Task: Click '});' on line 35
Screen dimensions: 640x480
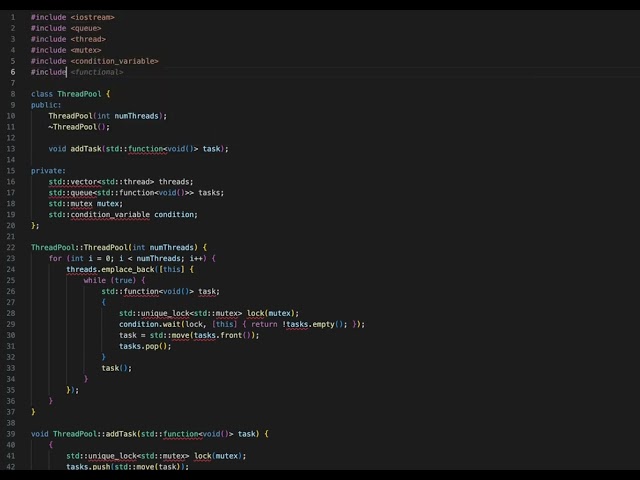Action: (73, 390)
